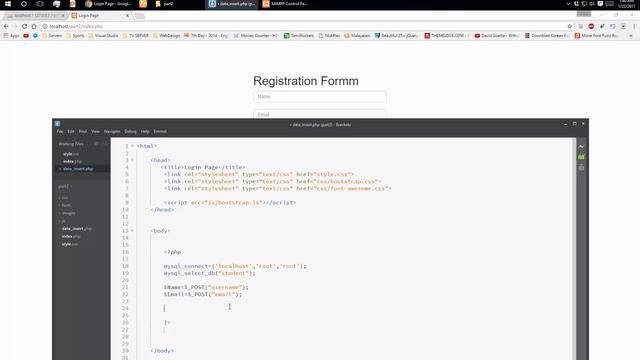Go to Chrome home page
The width and height of the screenshot is (640, 360).
pyautogui.click(x=34, y=26)
